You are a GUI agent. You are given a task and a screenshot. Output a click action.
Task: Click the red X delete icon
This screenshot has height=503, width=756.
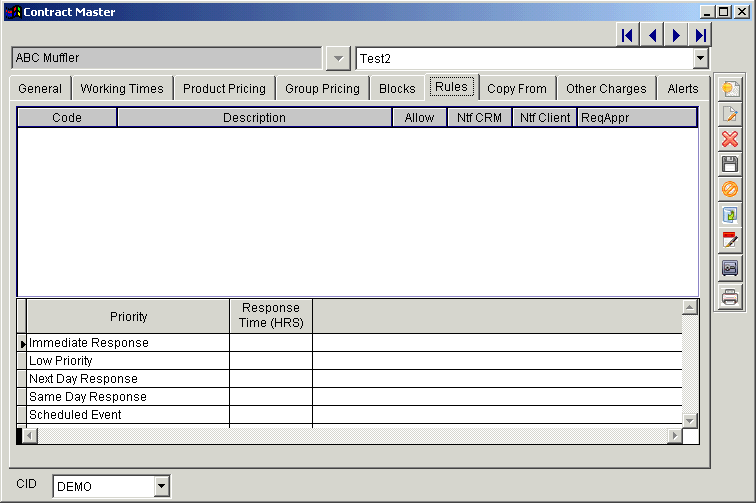pos(730,139)
